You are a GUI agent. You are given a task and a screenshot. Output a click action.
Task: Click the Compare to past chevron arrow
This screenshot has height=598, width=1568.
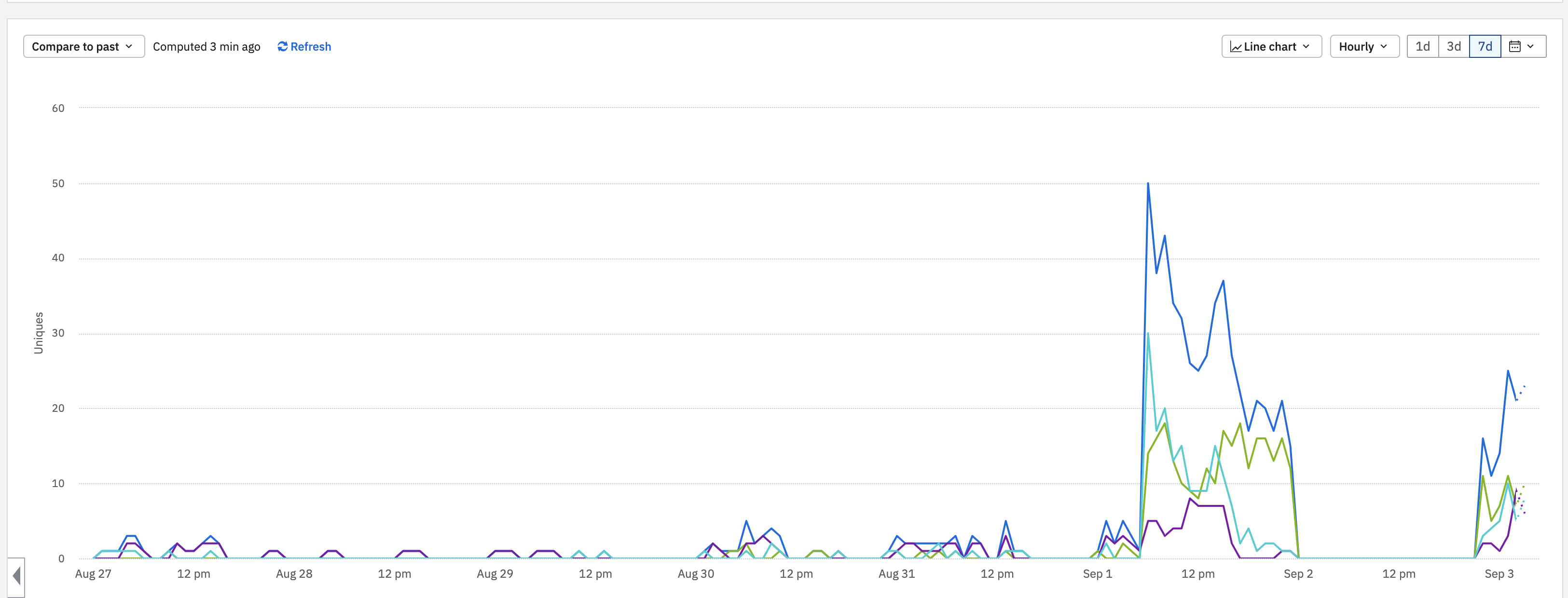click(129, 47)
